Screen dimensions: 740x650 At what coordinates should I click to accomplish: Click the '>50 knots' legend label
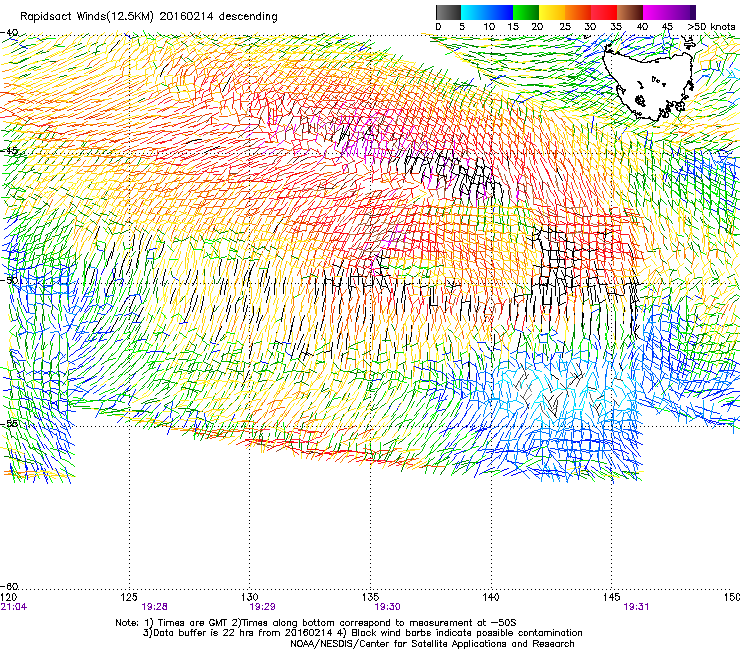pos(711,27)
